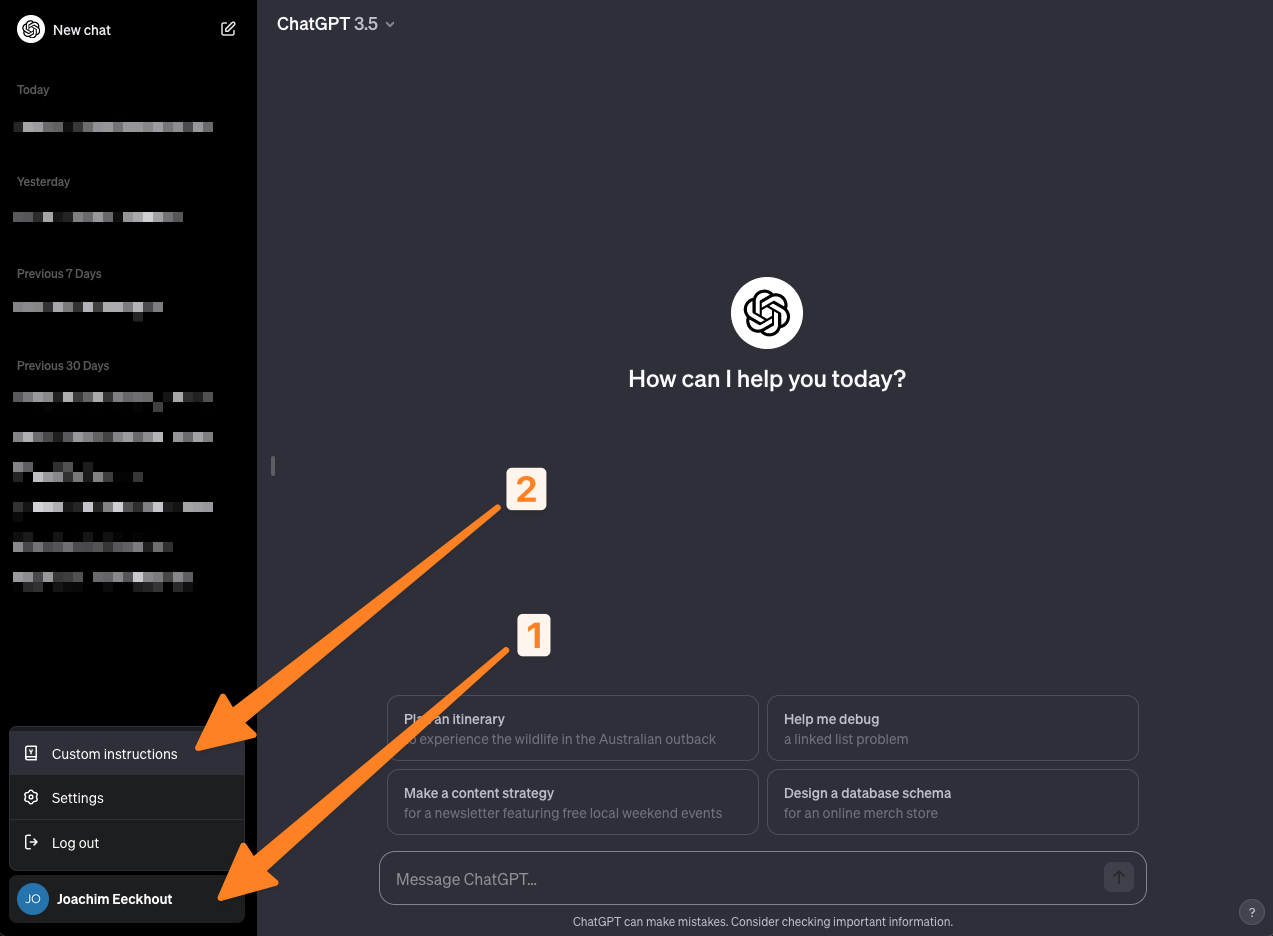Open a chat under Previous 7 Days

point(87,308)
